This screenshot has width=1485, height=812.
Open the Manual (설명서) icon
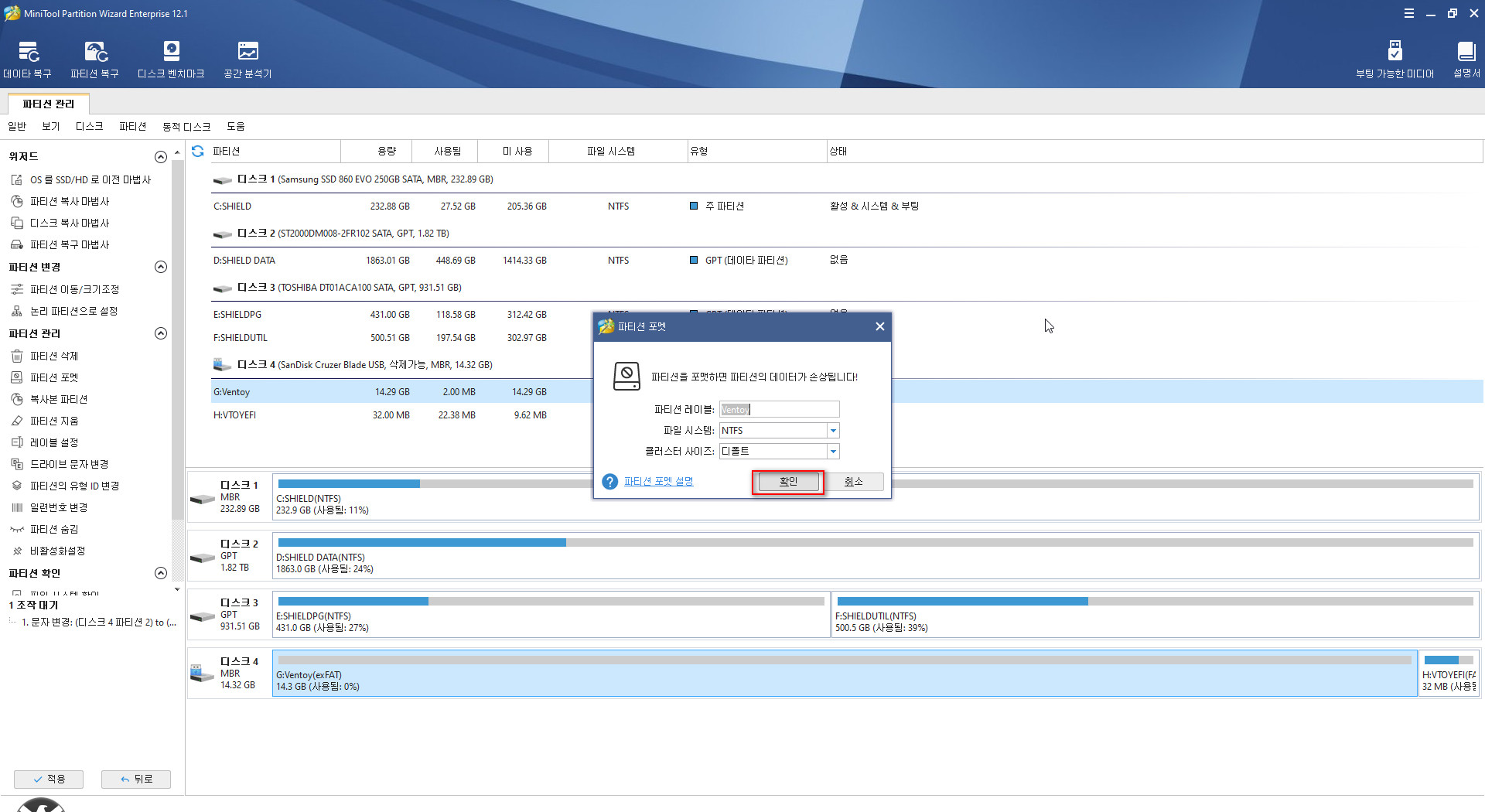[1466, 60]
